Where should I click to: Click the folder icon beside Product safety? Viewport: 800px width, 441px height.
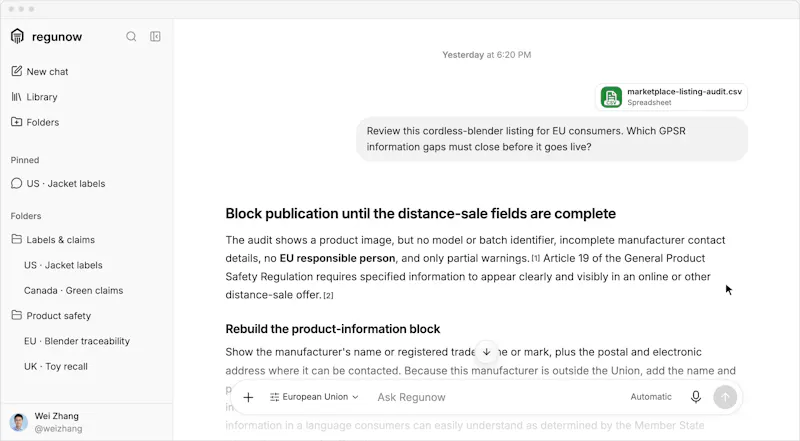pos(17,315)
